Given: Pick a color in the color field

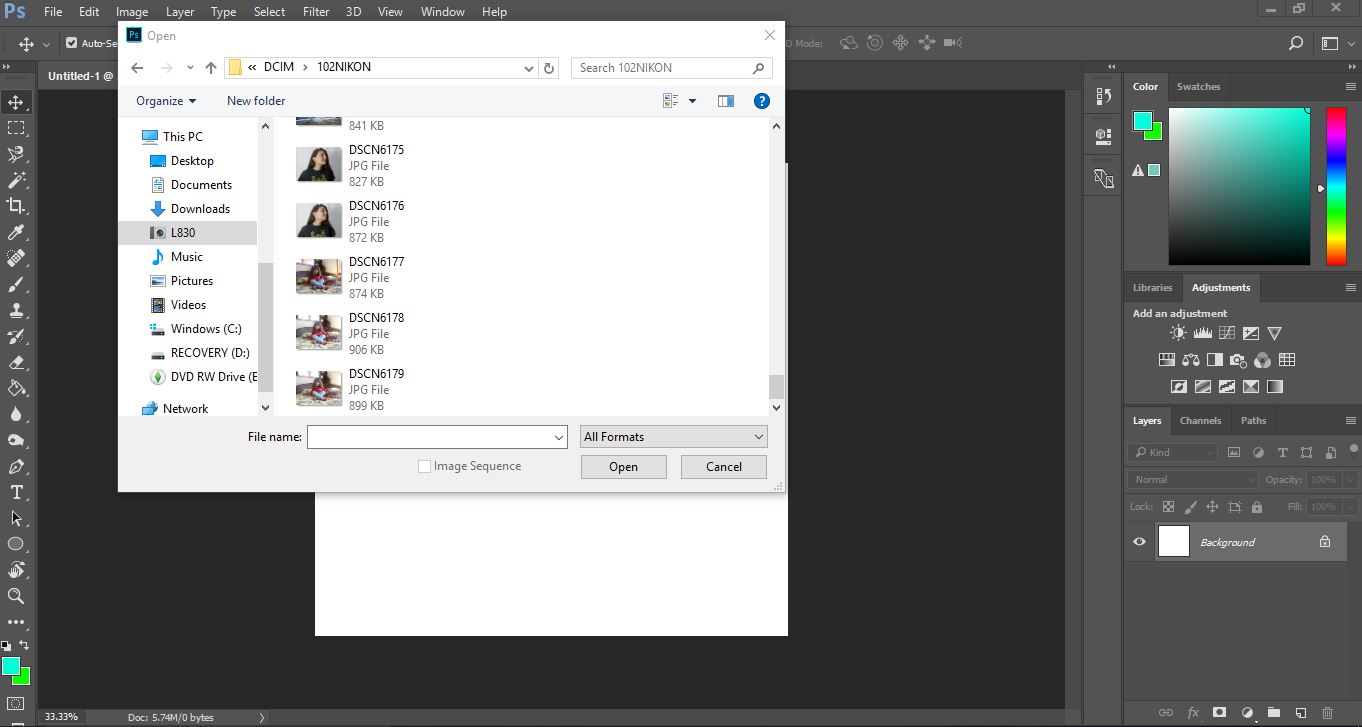Looking at the screenshot, I should (x=1239, y=187).
